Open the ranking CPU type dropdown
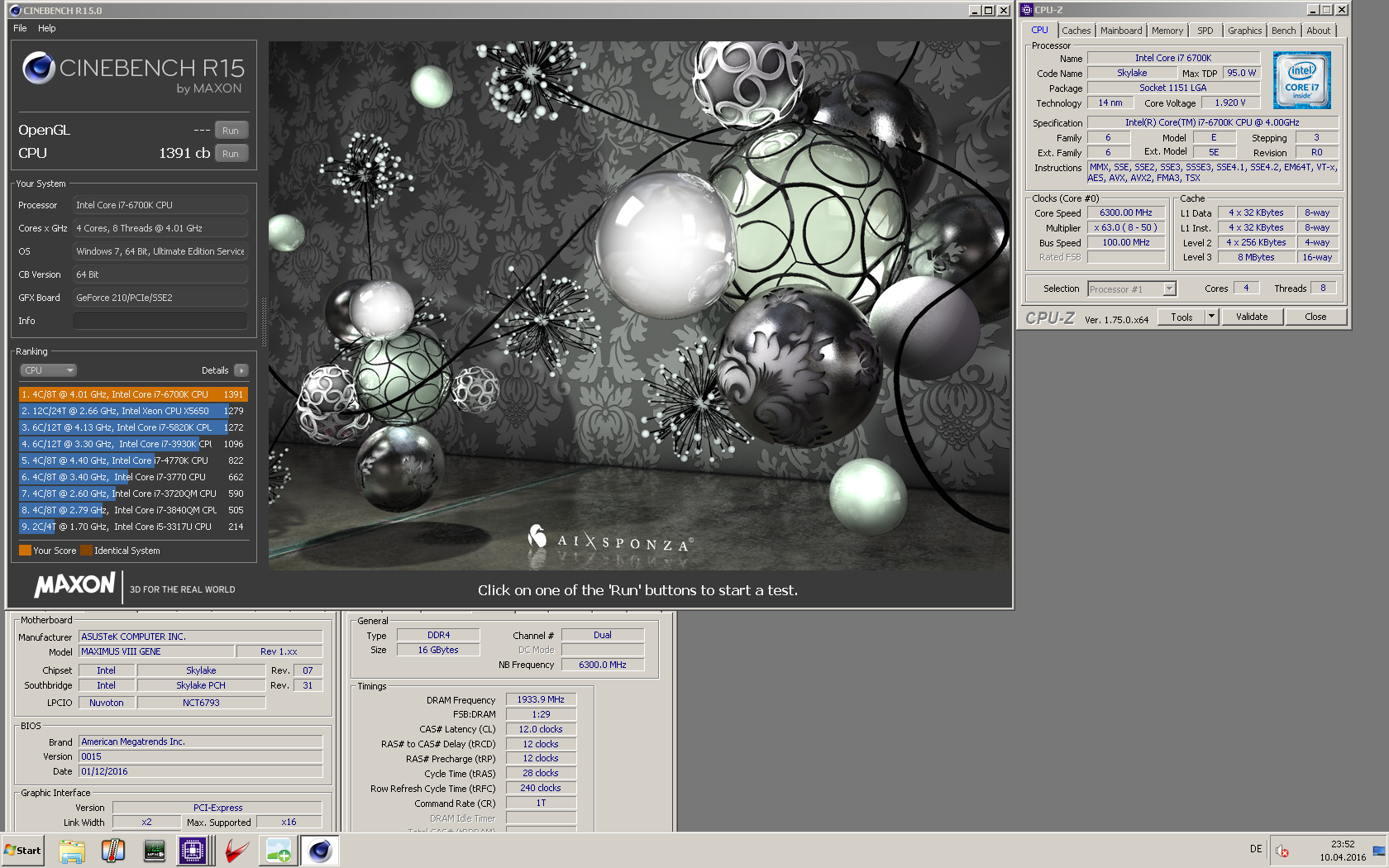 (48, 370)
